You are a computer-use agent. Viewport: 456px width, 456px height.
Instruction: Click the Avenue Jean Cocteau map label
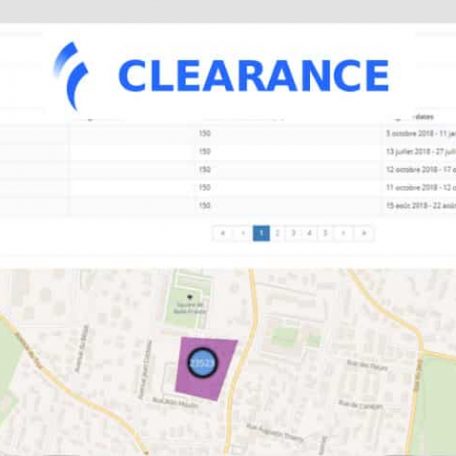tap(145, 370)
